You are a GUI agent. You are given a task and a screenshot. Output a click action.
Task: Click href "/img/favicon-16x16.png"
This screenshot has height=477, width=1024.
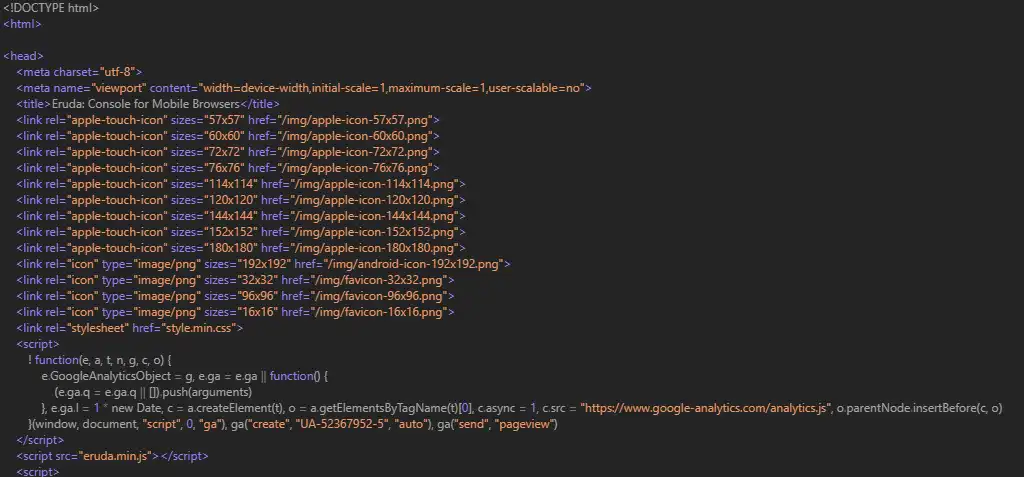tap(379, 312)
